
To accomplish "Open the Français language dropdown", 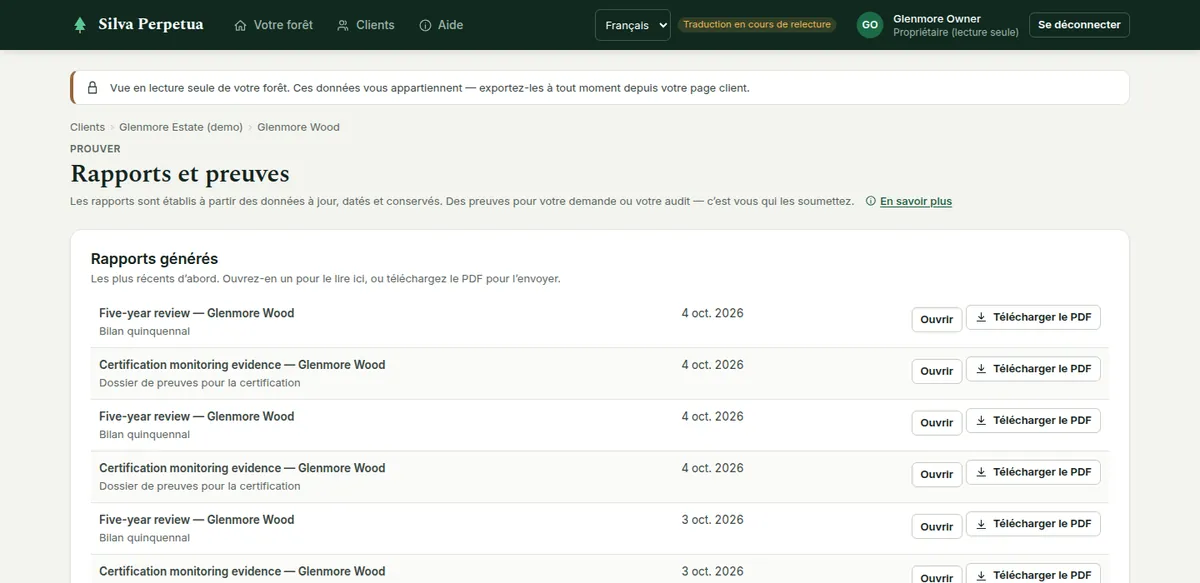I will (632, 25).
